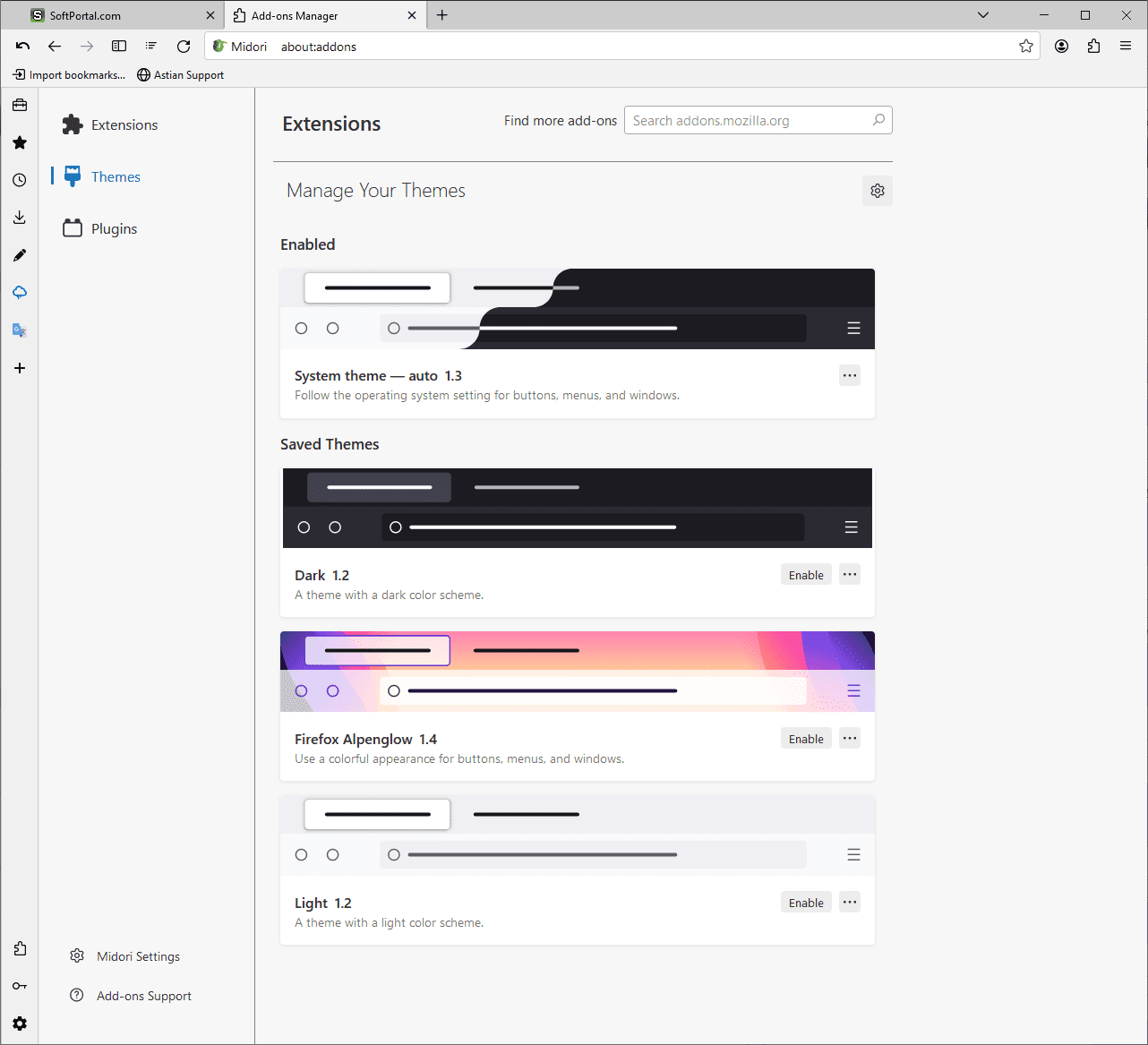The width and height of the screenshot is (1148, 1045).
Task: Open more options for Firefox Alpenglow theme
Action: point(850,738)
